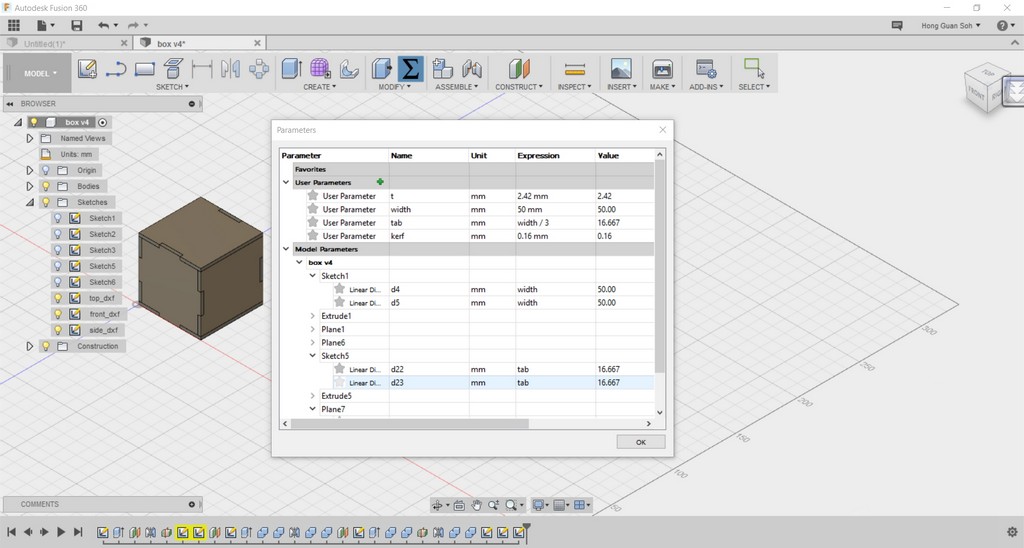Select the Measure tool under Inspect

pyautogui.click(x=574, y=69)
